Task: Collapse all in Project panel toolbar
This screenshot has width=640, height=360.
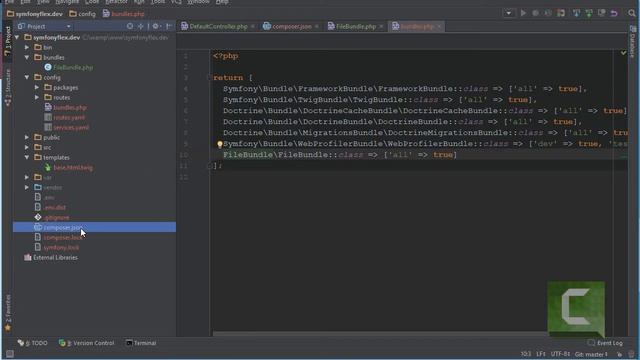Action: [141, 26]
